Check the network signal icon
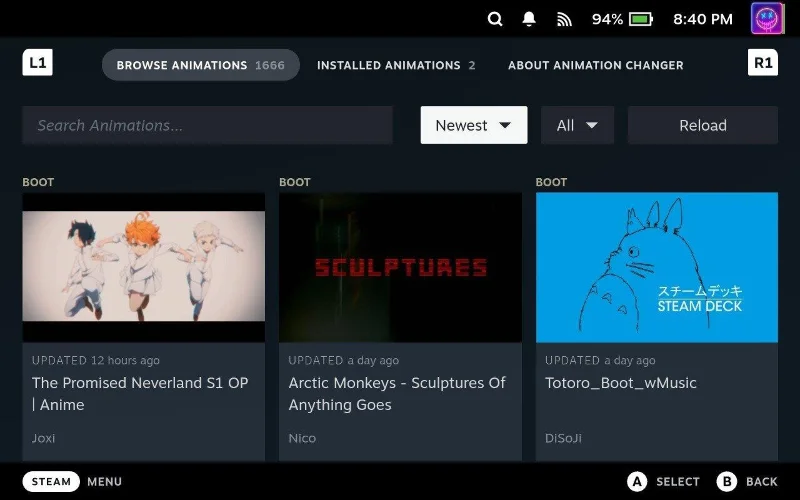This screenshot has height=500, width=800. 564,19
